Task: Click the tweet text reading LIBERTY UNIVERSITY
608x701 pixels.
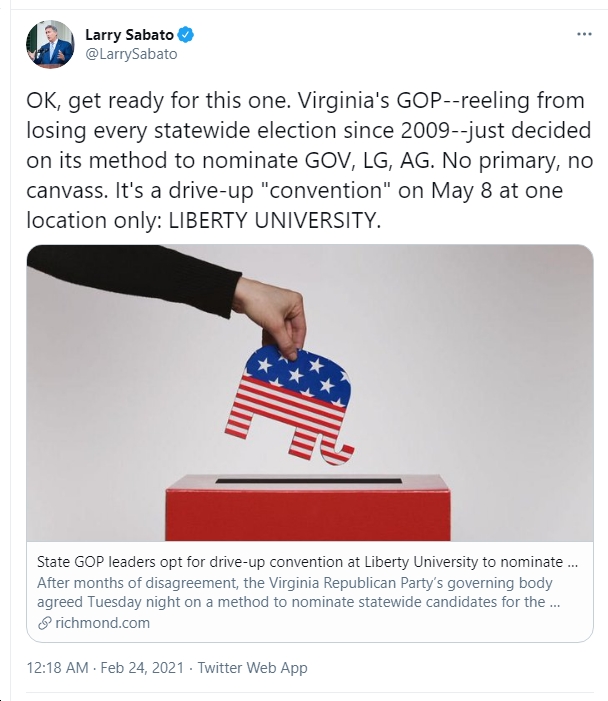Action: (x=274, y=220)
